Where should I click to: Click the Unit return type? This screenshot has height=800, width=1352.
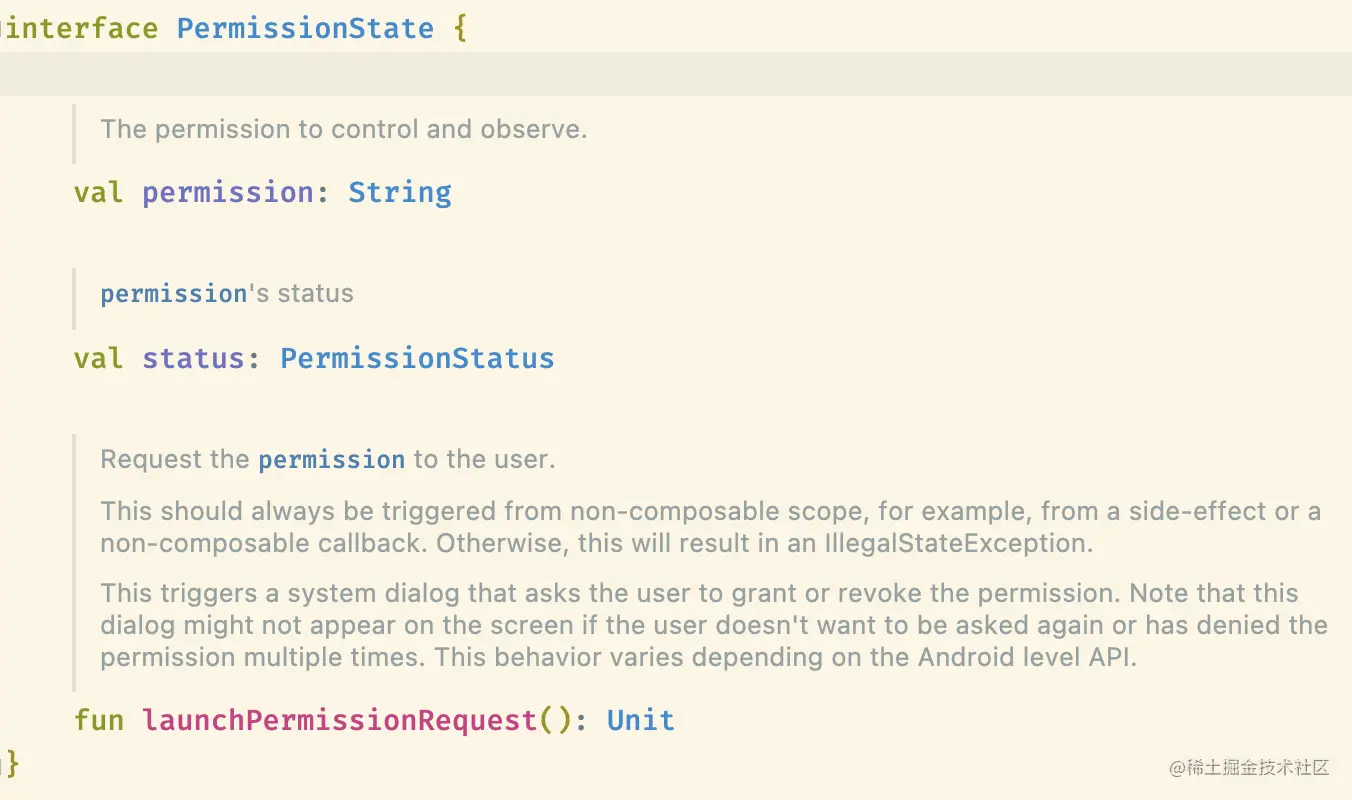[x=640, y=720]
